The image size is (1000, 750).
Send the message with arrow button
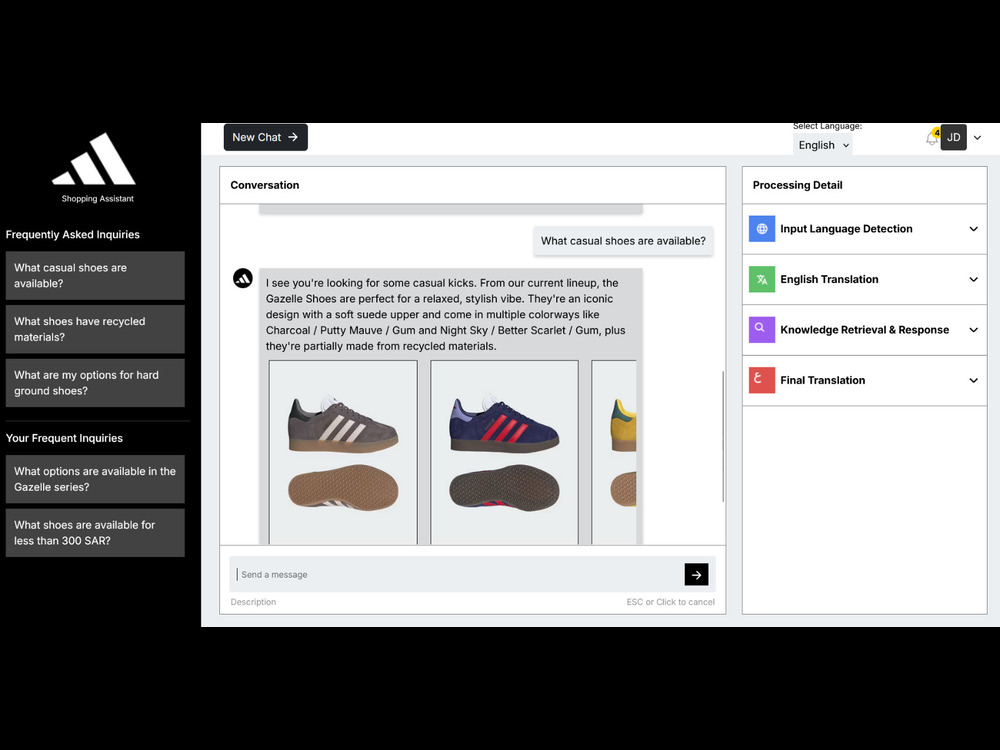pyautogui.click(x=696, y=575)
